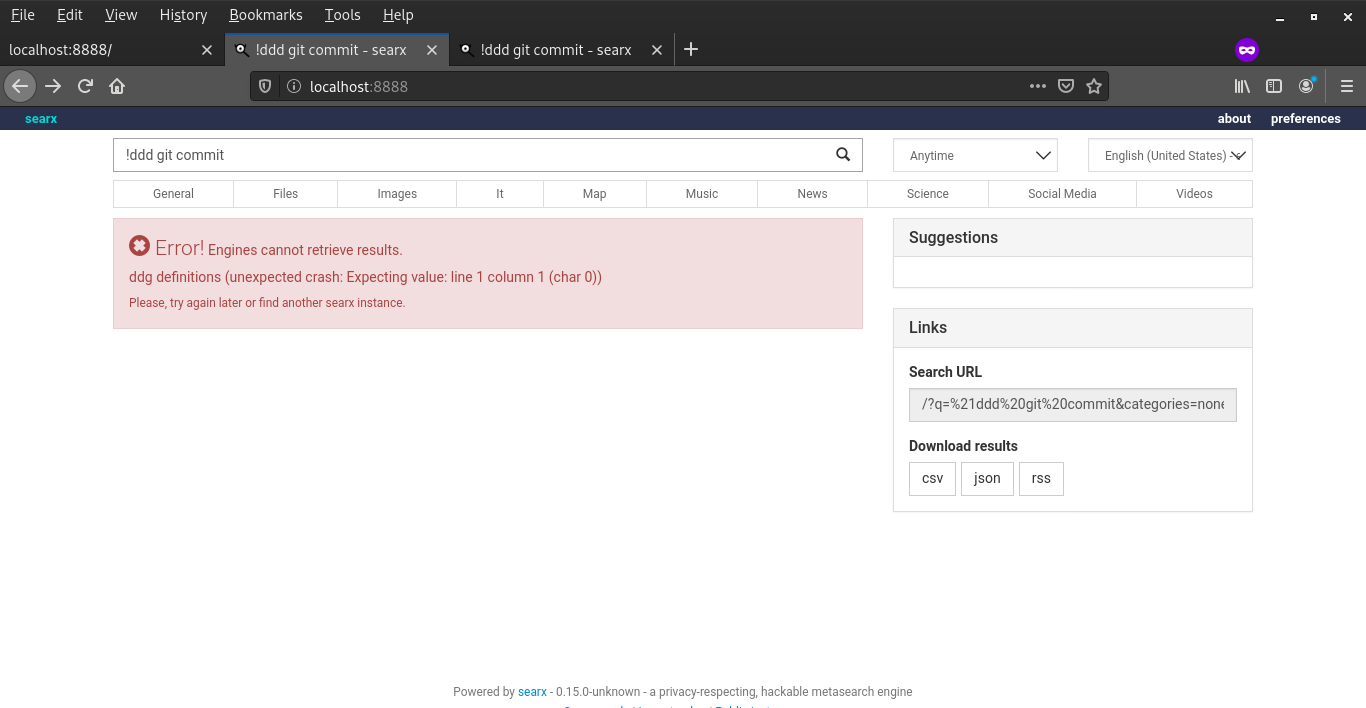Open the hamburger menu
Image resolution: width=1366 pixels, height=708 pixels.
point(1347,86)
